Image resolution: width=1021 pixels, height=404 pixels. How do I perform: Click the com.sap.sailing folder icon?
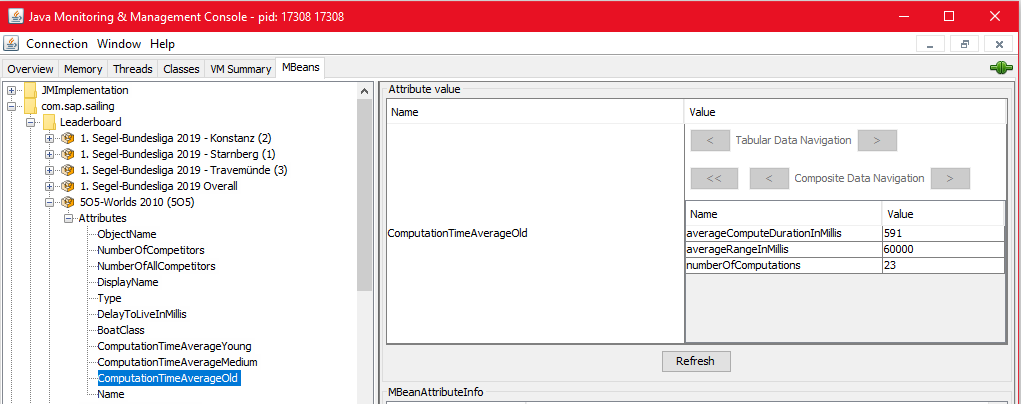30,106
